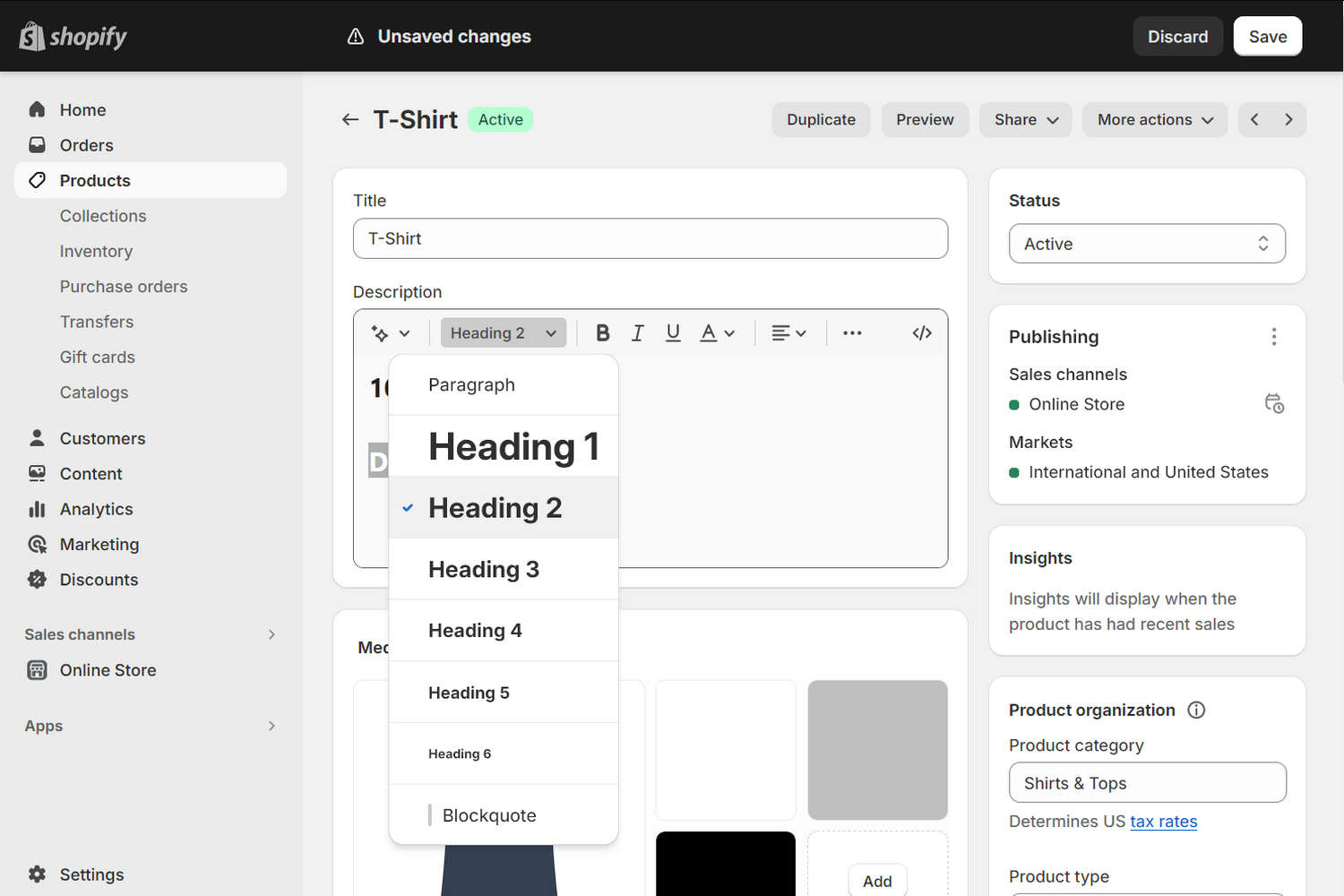
Task: Go to Purchase orders in the sidebar
Action: 123,286
